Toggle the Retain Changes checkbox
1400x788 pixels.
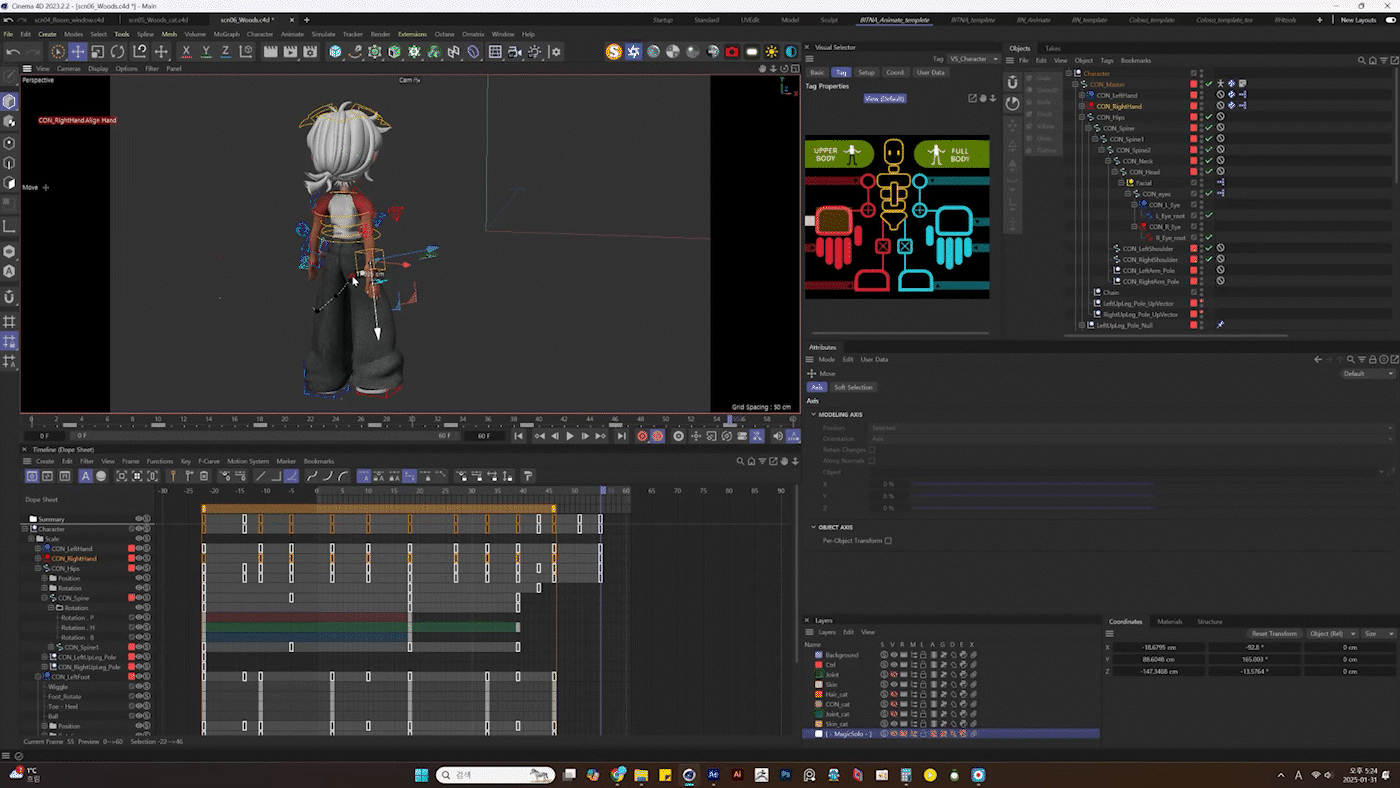tap(872, 450)
